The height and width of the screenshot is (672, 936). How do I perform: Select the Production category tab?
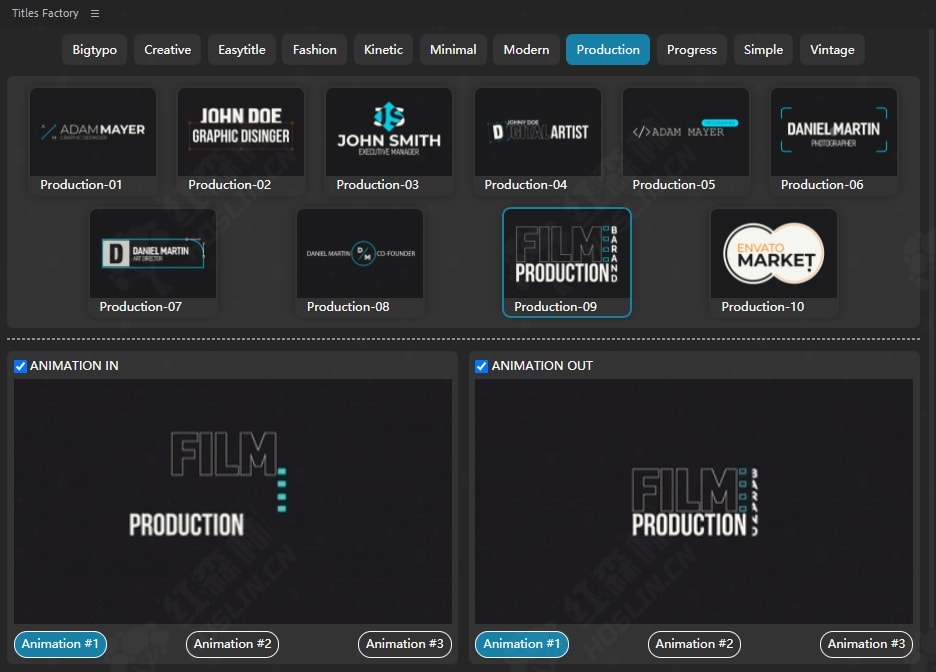(x=608, y=50)
